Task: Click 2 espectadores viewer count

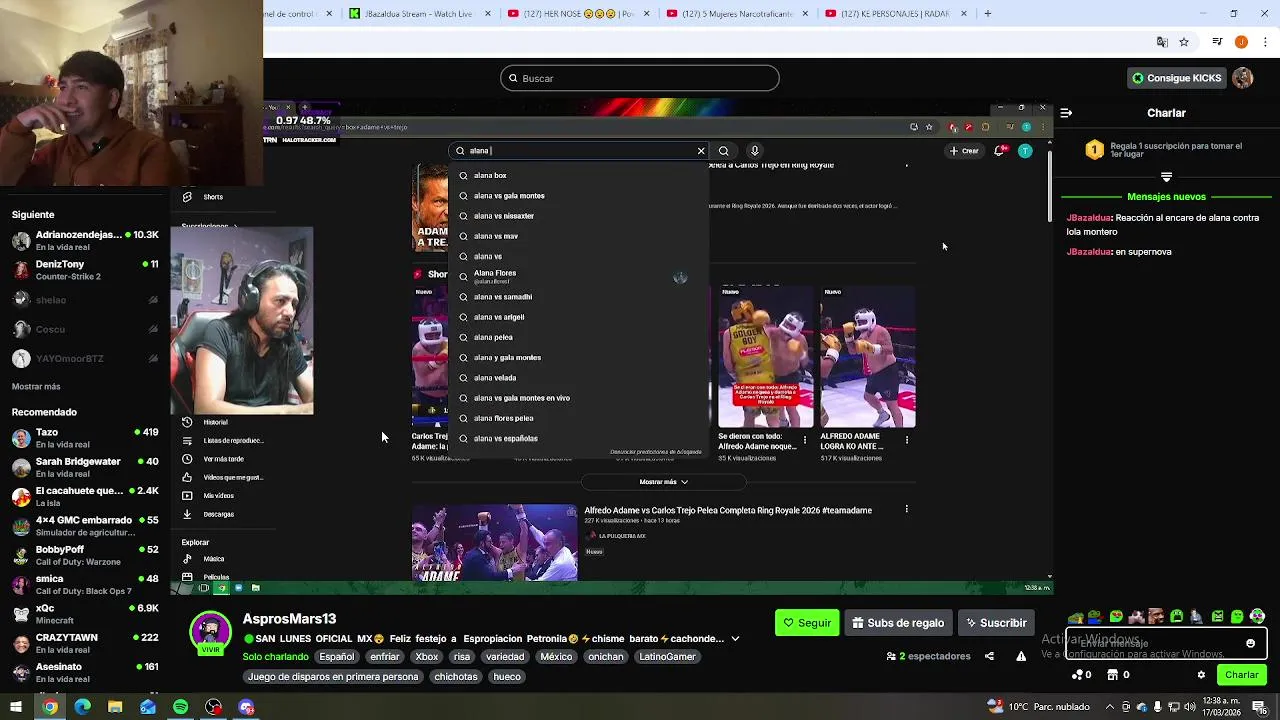Action: (929, 656)
